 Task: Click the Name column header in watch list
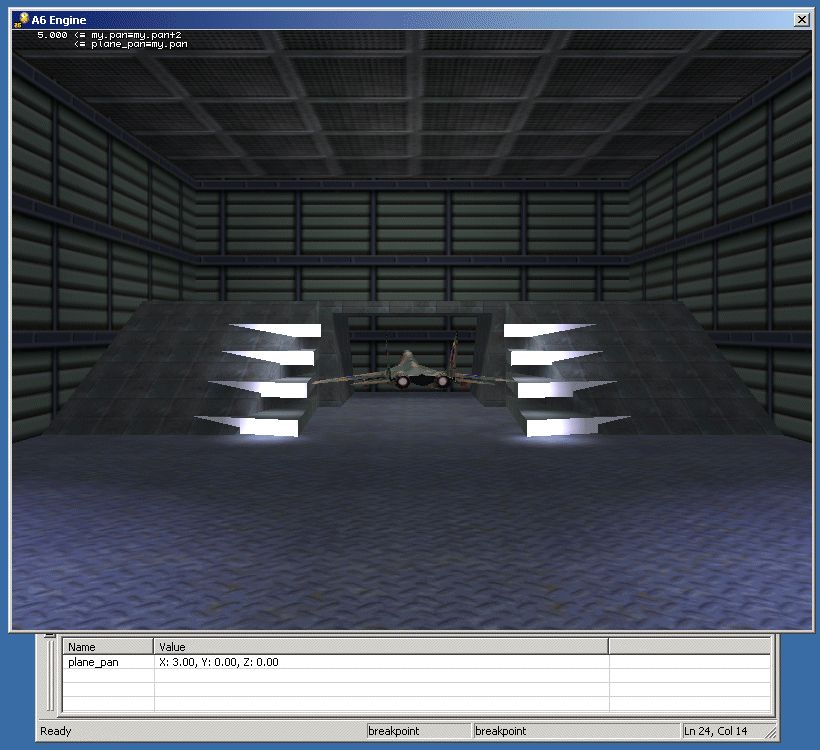108,647
